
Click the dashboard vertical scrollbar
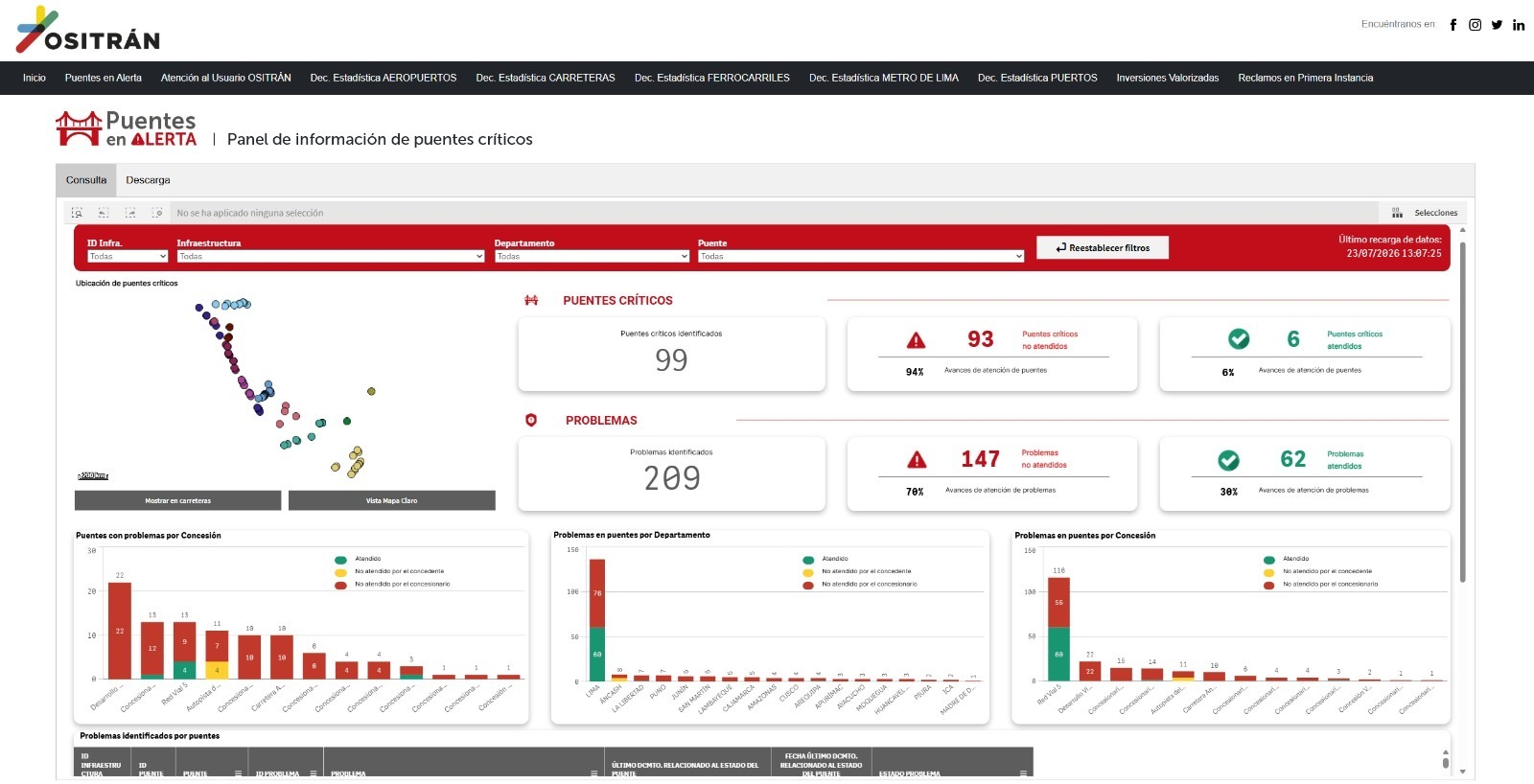click(1462, 412)
